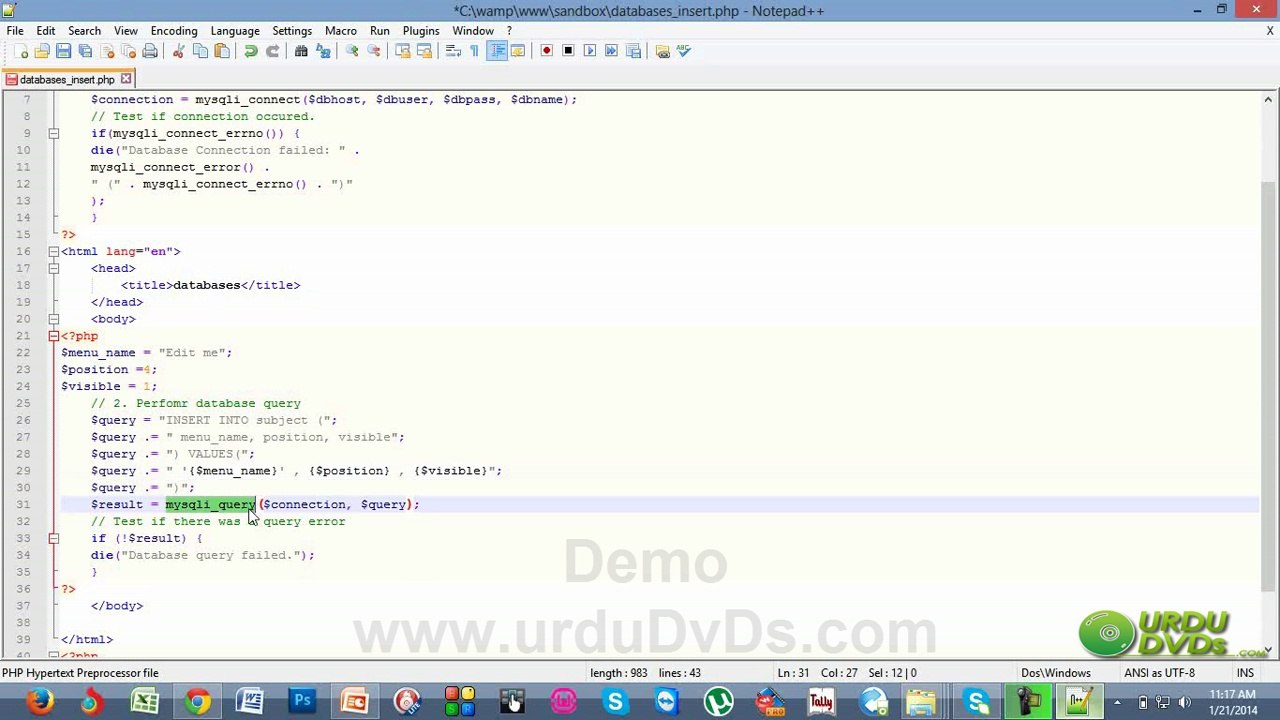Undo the last edit with the green arrow
This screenshot has width=1280, height=720.
pos(251,51)
